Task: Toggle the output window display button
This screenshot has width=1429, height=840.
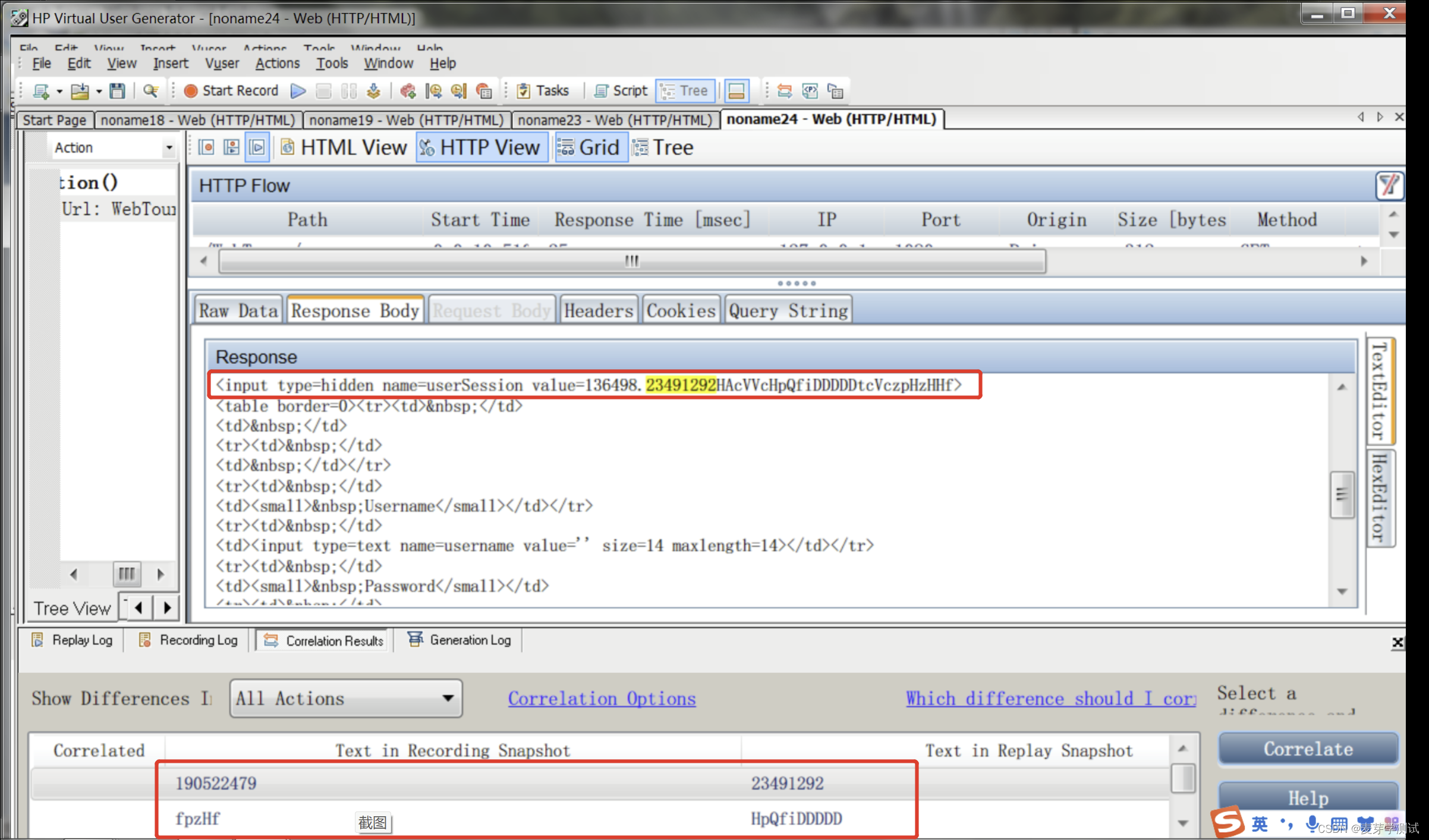Action: 736,90
